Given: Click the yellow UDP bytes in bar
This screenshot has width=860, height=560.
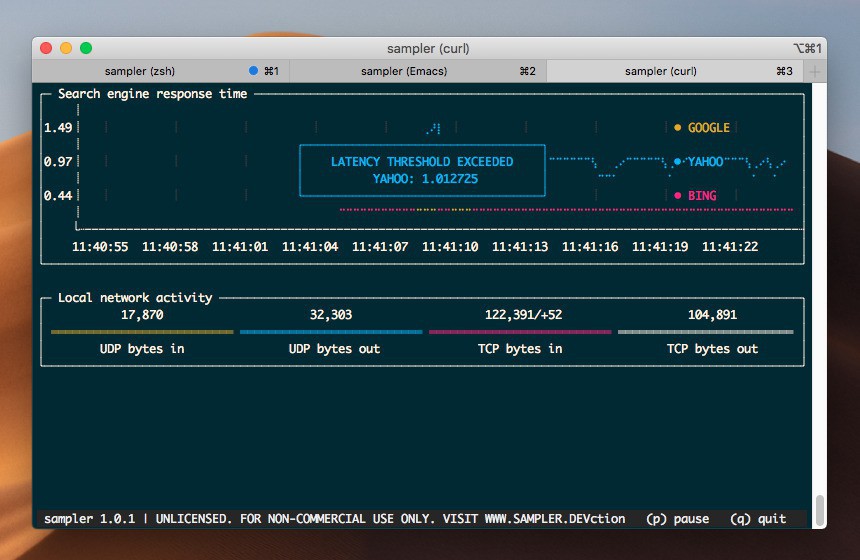Looking at the screenshot, I should pos(142,332).
